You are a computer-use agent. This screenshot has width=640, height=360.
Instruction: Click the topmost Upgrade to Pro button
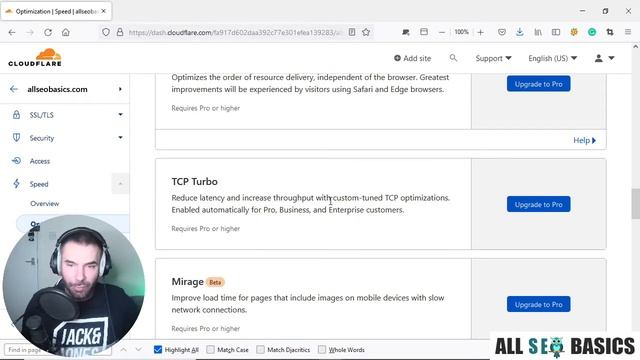click(538, 84)
